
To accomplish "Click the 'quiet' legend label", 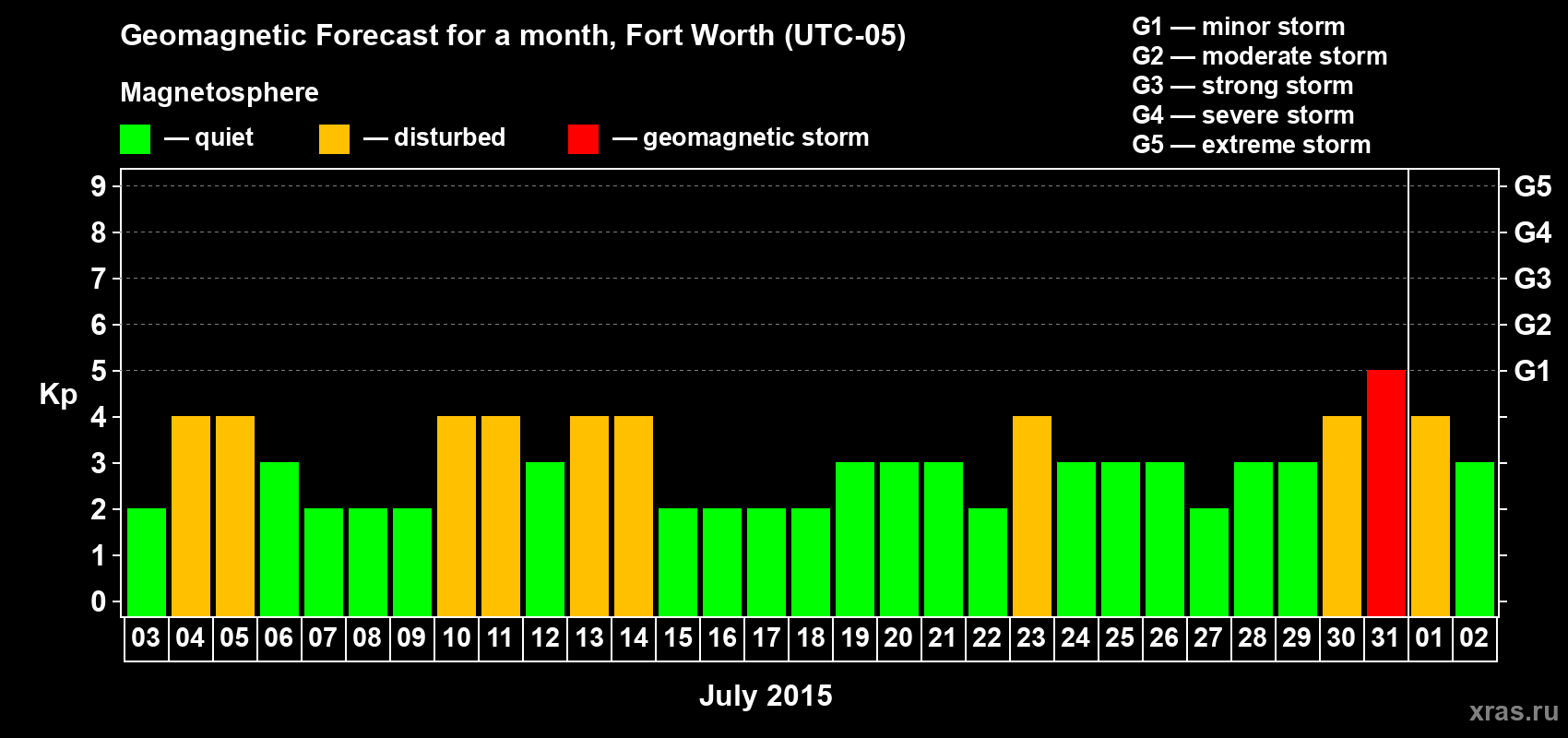I will 224,138.
